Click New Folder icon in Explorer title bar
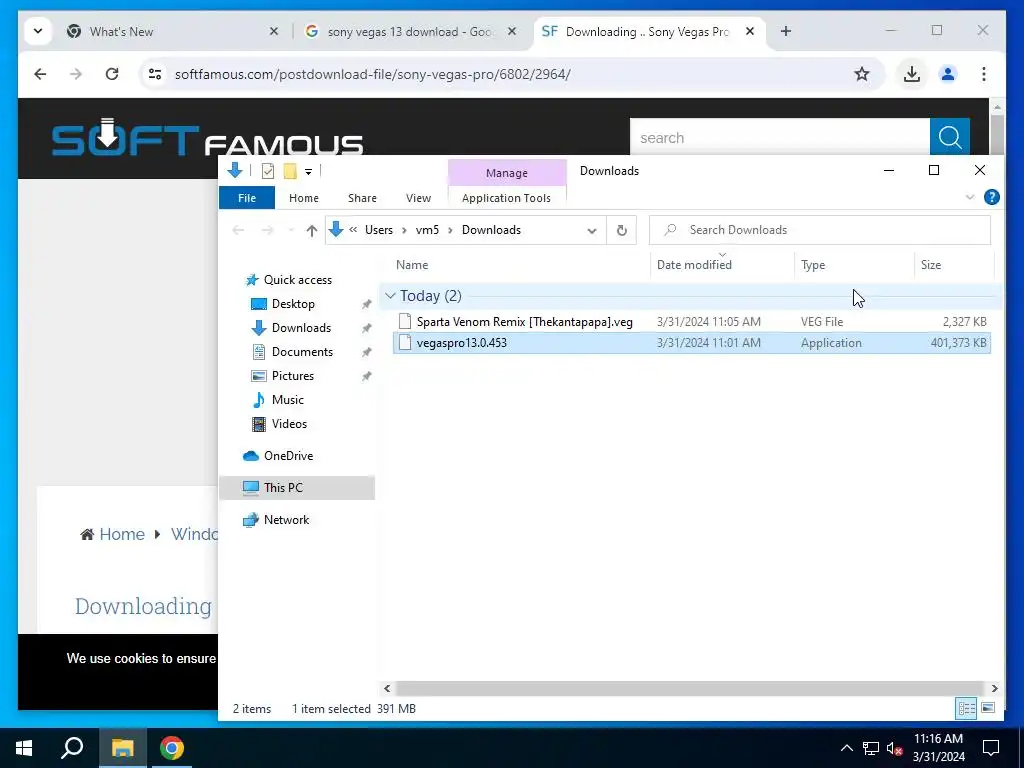1024x768 pixels. (x=290, y=171)
